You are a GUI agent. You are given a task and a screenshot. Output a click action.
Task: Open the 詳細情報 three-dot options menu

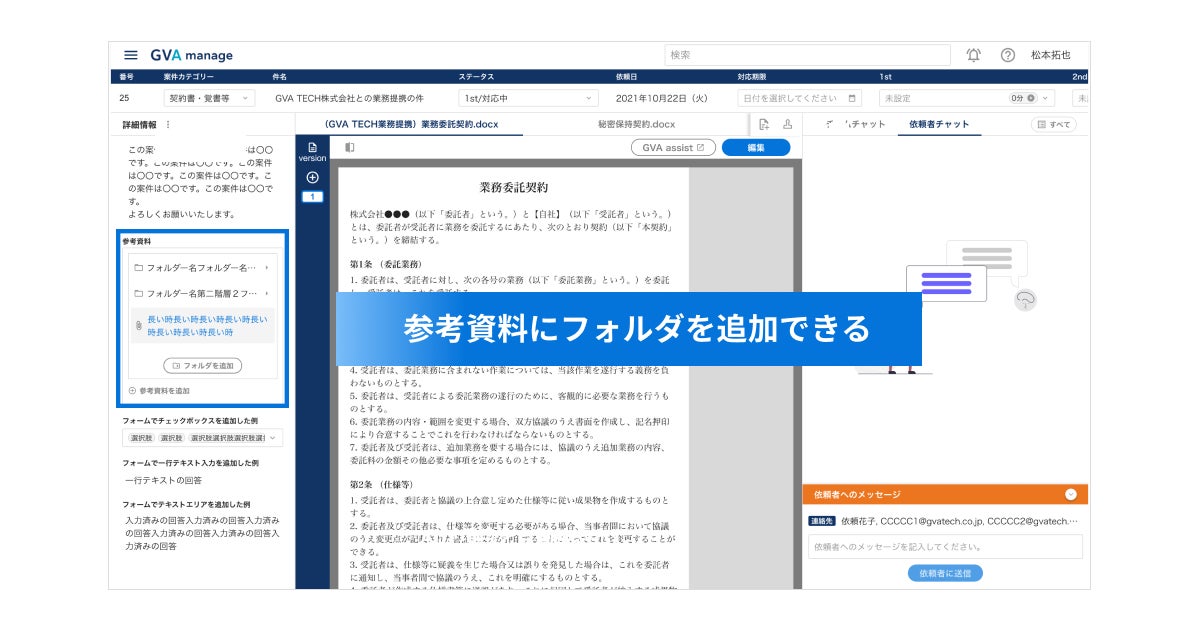[x=168, y=125]
